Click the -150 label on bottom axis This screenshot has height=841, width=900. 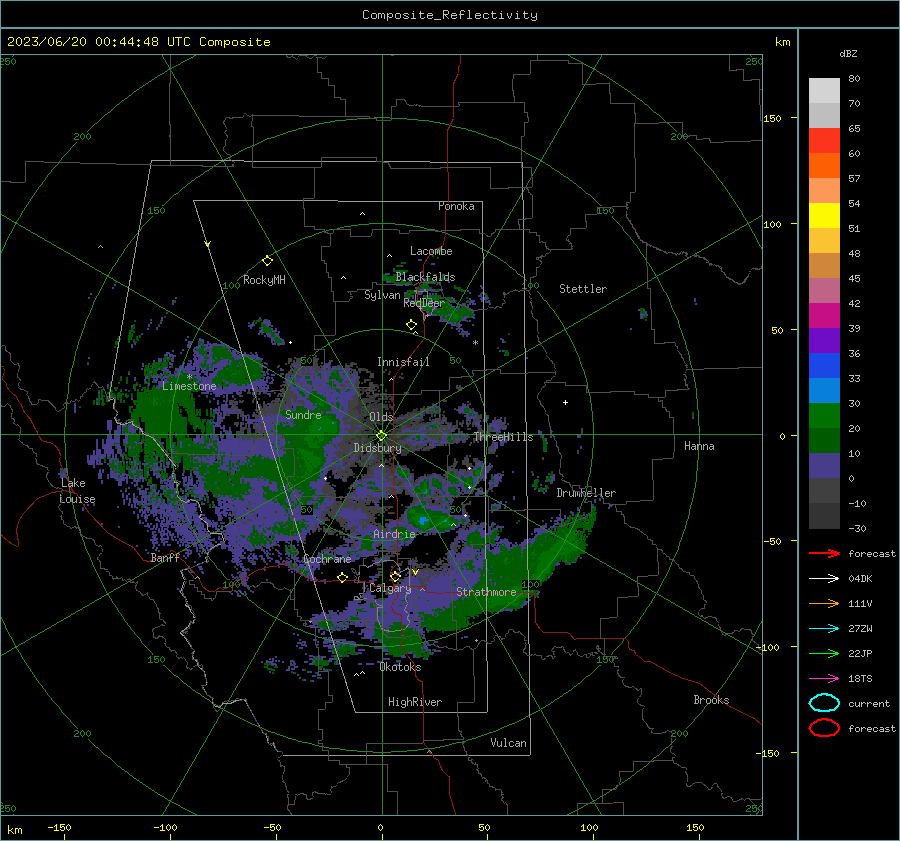[59, 828]
